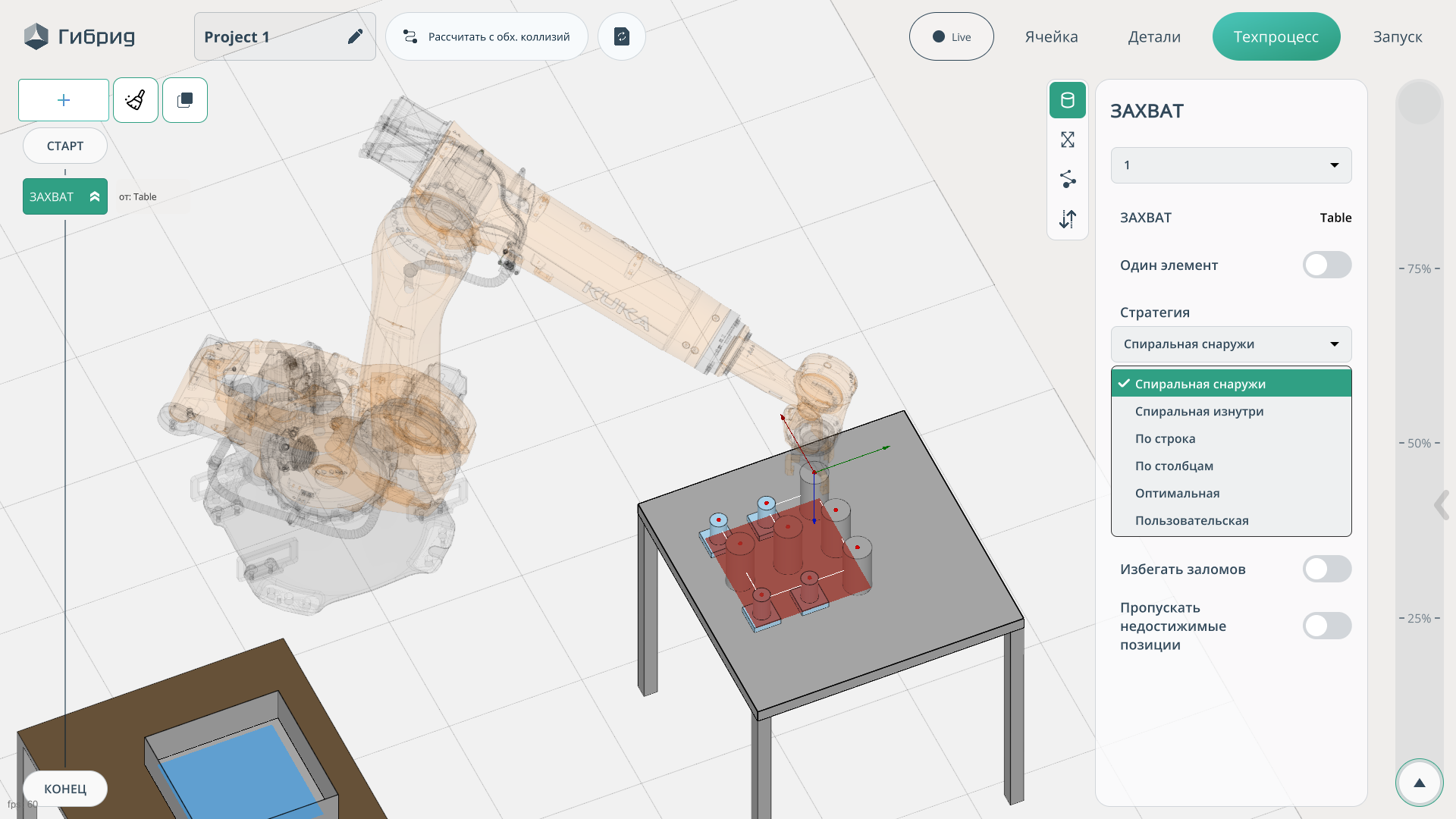
Task: Click the speed slider at 50% mark
Action: [x=1419, y=443]
